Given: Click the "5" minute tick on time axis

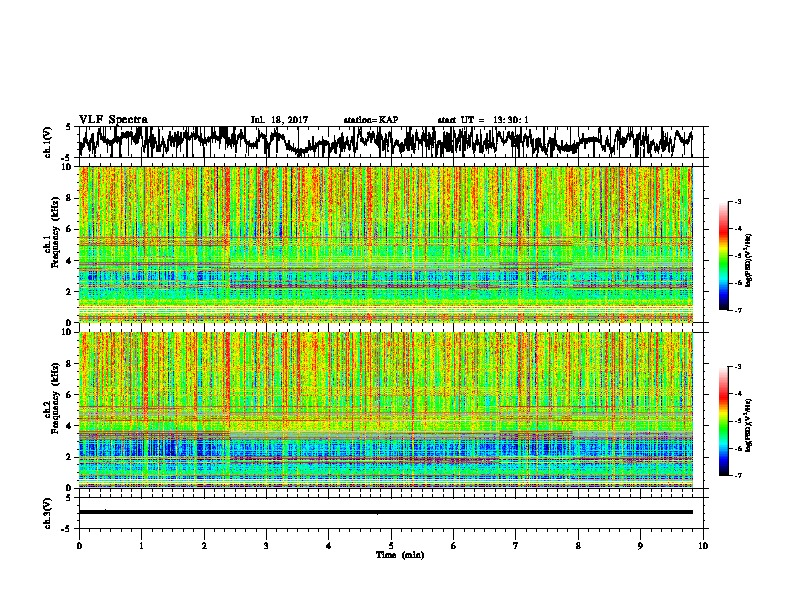Looking at the screenshot, I should click(391, 546).
